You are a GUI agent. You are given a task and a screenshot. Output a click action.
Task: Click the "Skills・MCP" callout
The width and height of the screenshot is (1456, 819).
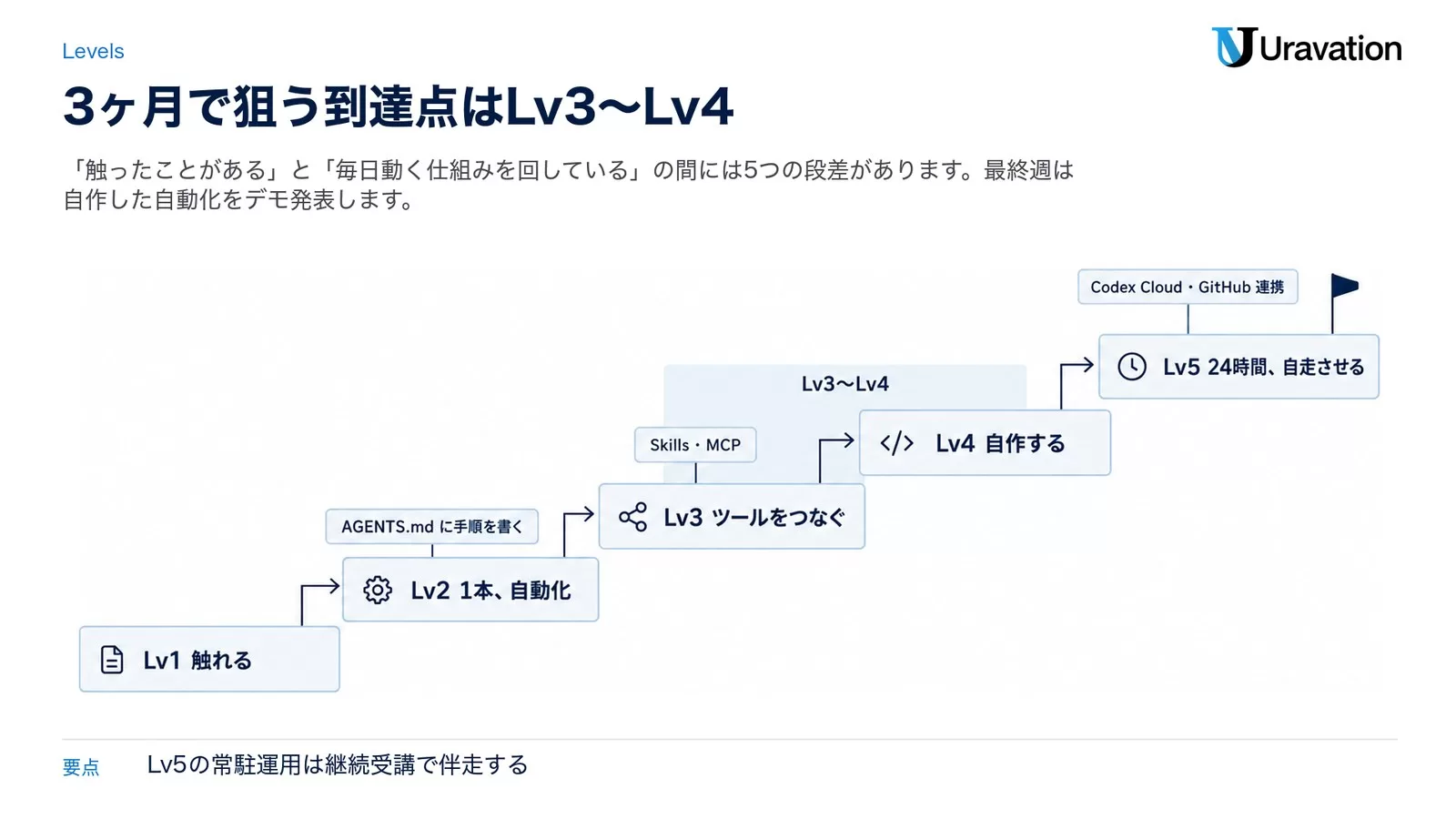pyautogui.click(x=695, y=445)
